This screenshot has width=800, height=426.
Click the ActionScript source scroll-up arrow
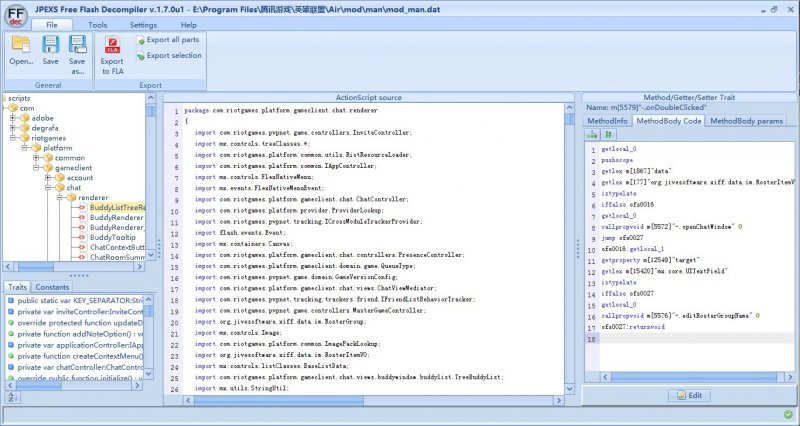[570, 108]
